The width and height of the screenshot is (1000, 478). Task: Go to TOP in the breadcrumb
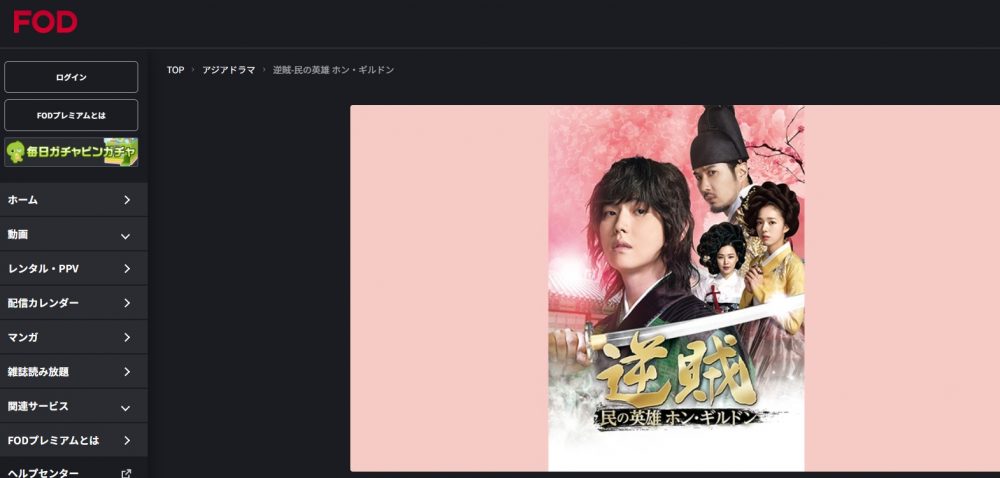[175, 70]
